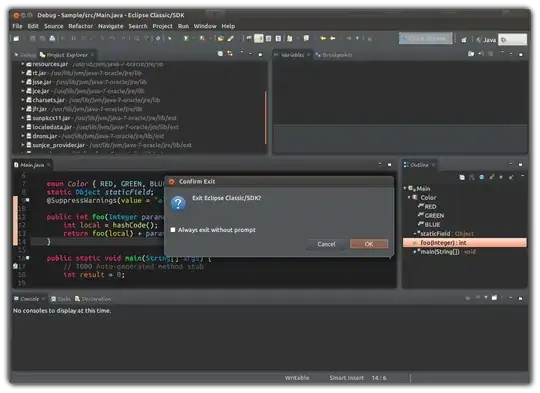Switch to the Declaration tab
The width and height of the screenshot is (540, 393).
[93, 299]
